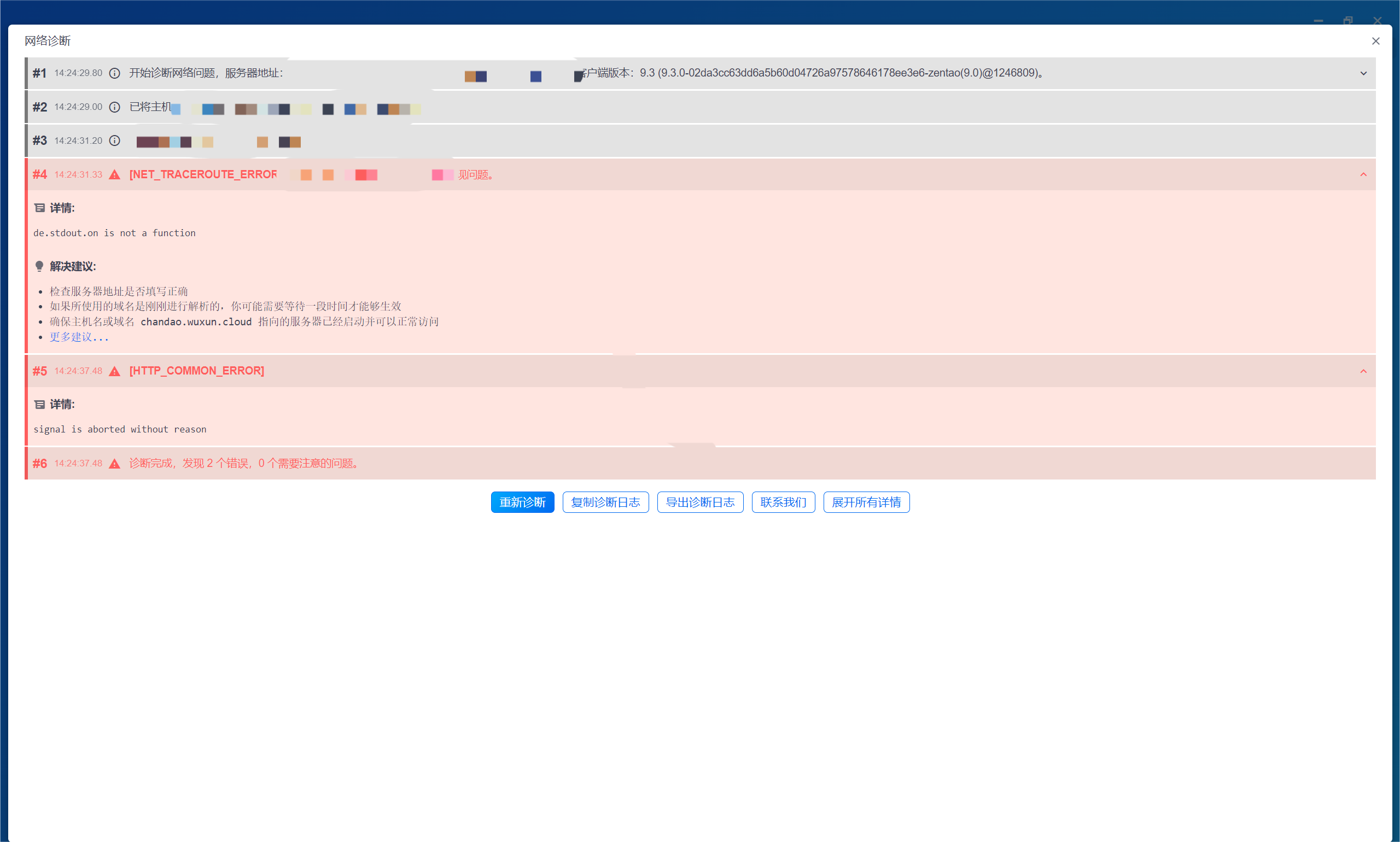Click 导出诊断日志 button
The height and width of the screenshot is (842, 1400).
tap(699, 502)
